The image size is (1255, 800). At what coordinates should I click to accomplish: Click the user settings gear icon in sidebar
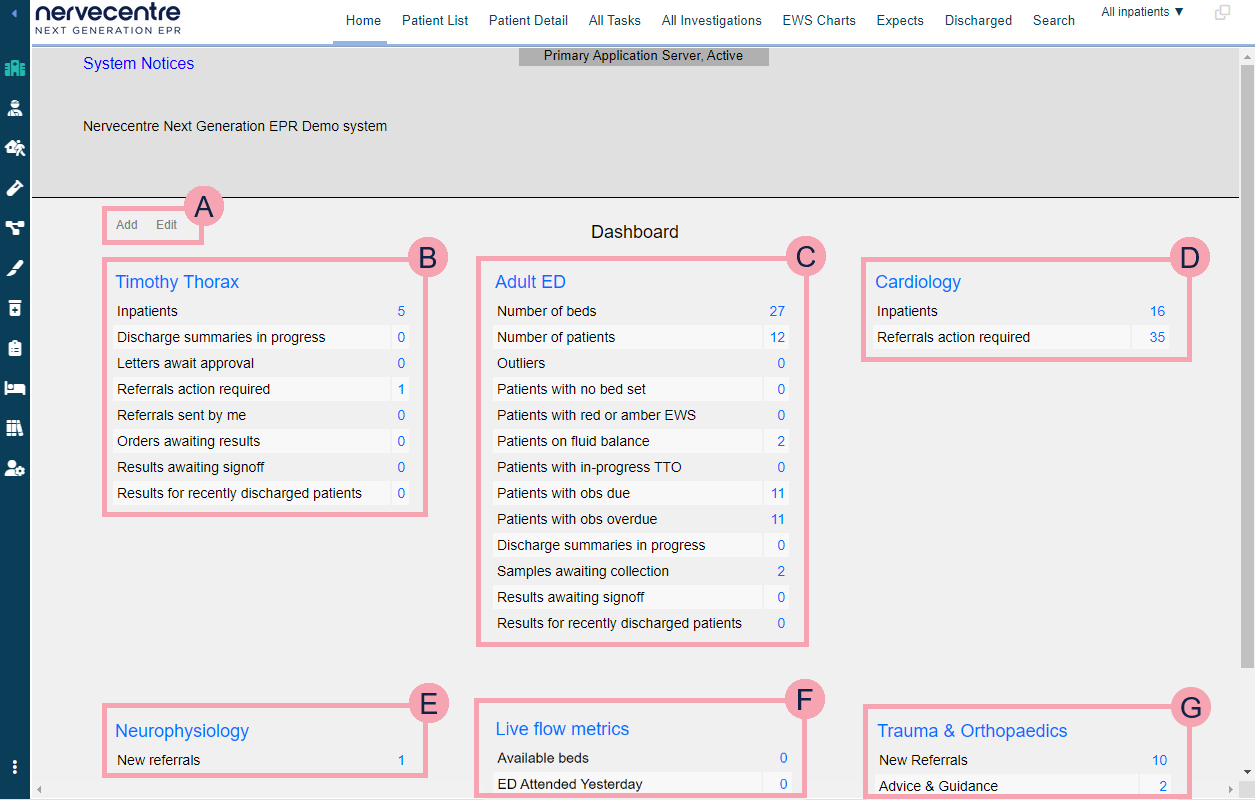(15, 468)
